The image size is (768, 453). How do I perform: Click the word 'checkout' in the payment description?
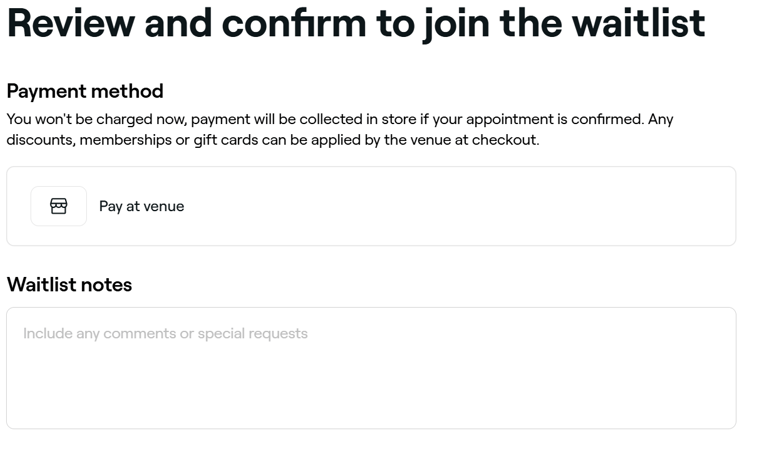tap(504, 140)
